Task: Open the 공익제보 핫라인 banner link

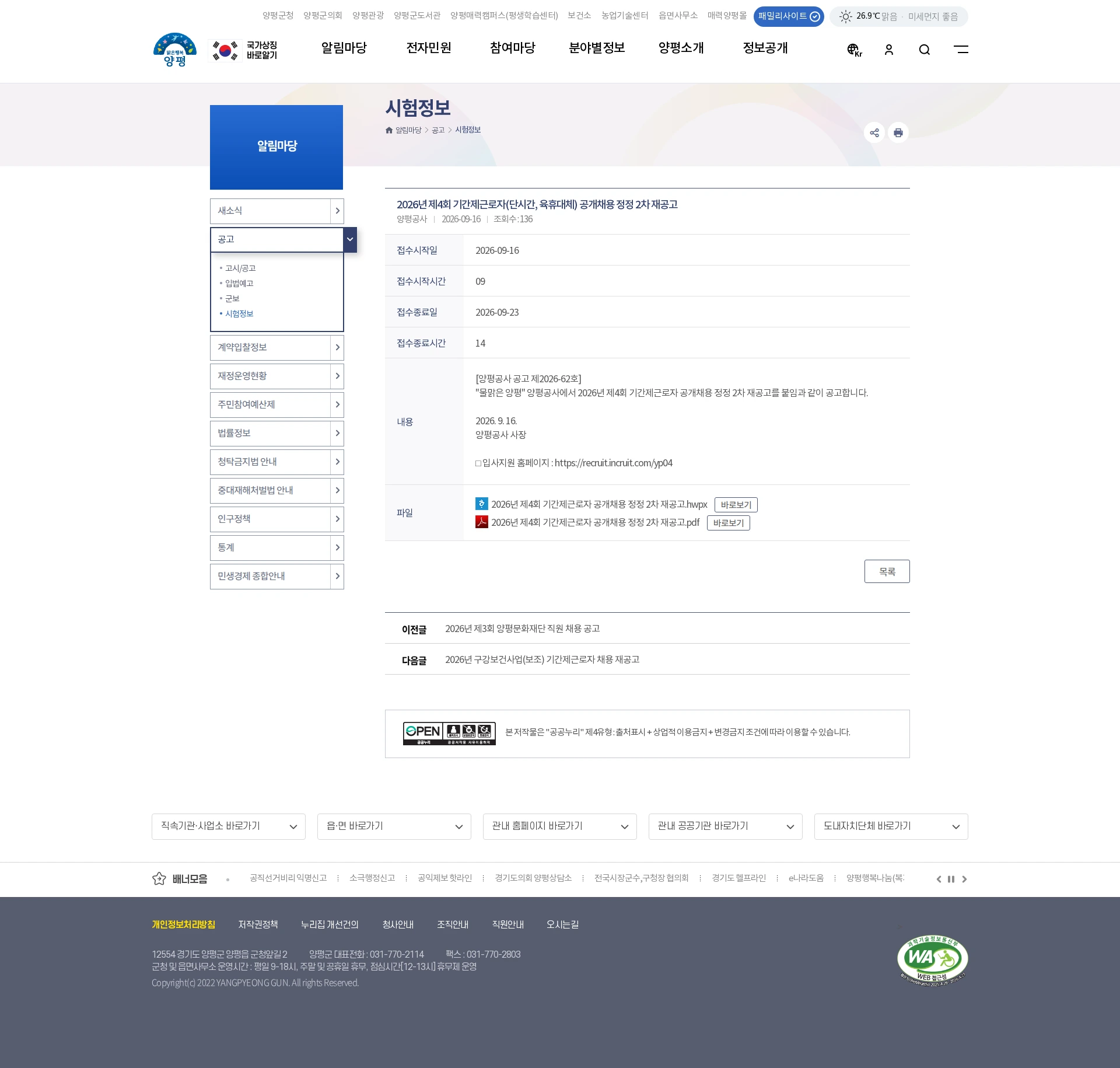Action: point(445,878)
